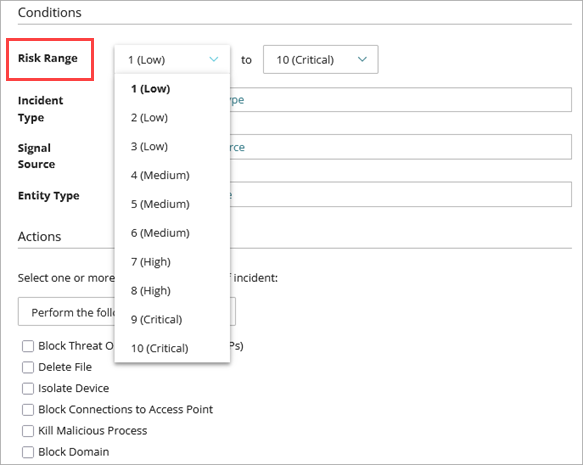The width and height of the screenshot is (583, 465).
Task: Collapse the 1 (Low) risk start dropdown
Action: [172, 59]
